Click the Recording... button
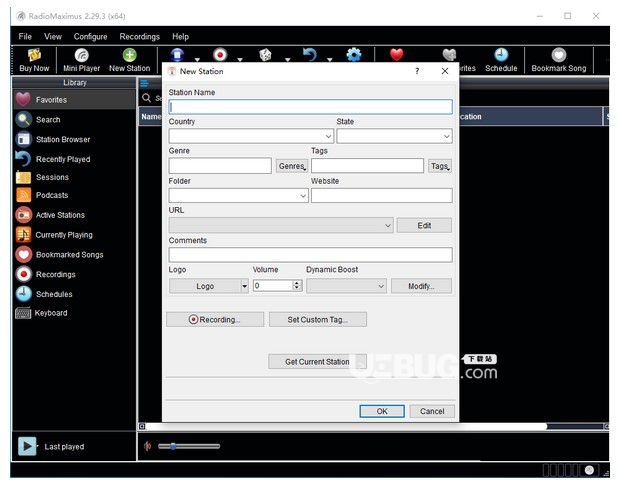The width and height of the screenshot is (618, 482). (215, 319)
